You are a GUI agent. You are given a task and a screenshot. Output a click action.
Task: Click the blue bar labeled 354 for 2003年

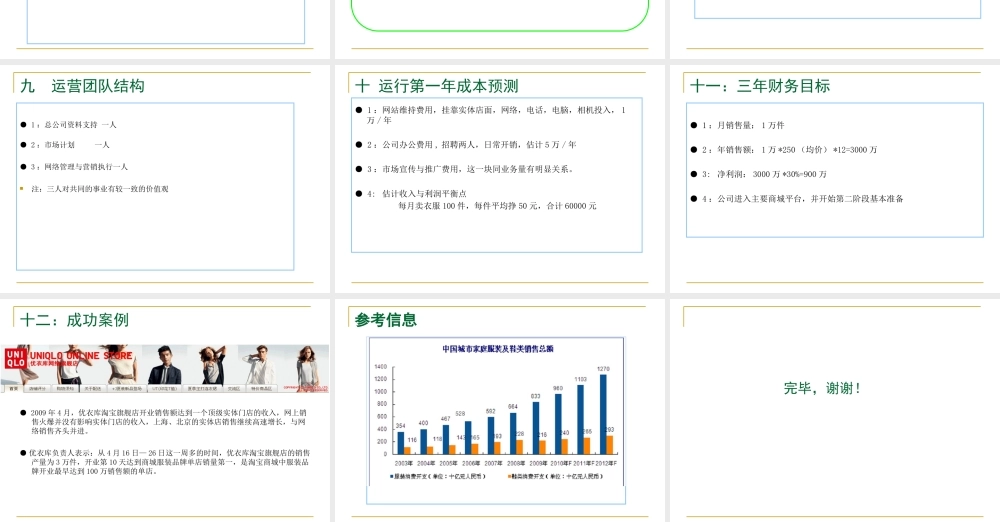[401, 443]
